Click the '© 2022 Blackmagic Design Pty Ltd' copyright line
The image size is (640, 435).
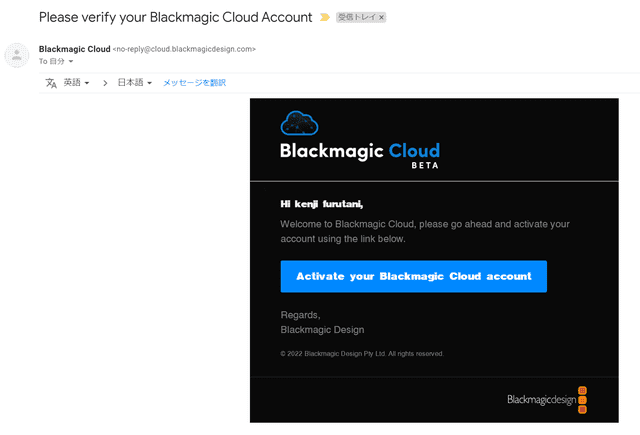point(362,354)
